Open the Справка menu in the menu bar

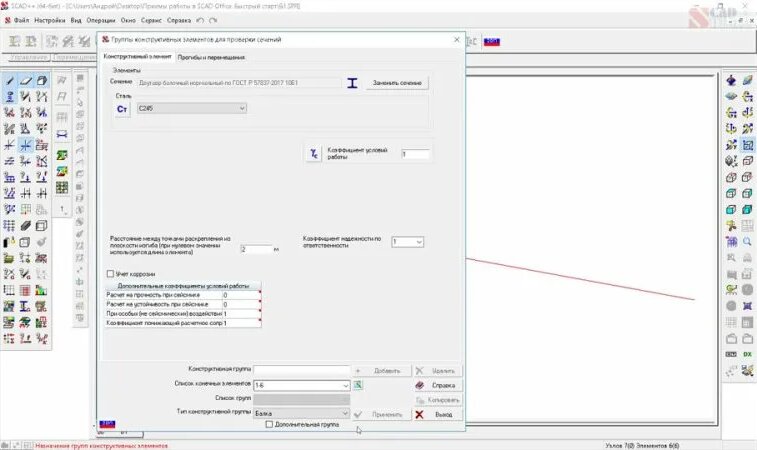179,20
